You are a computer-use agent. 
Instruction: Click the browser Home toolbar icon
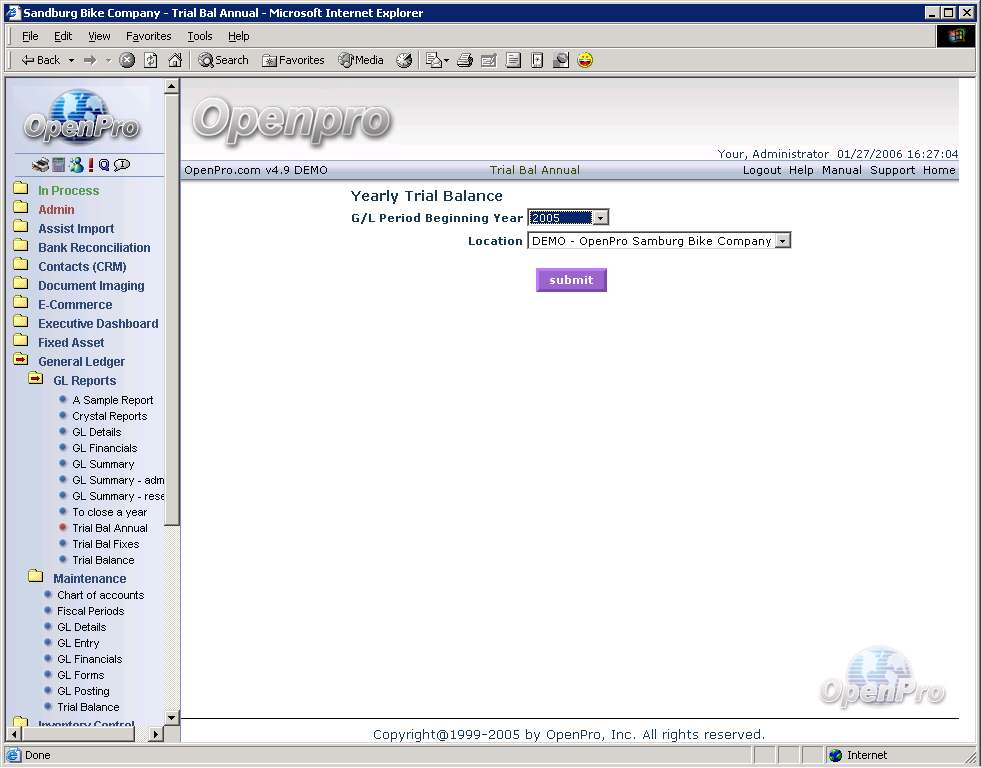point(175,60)
